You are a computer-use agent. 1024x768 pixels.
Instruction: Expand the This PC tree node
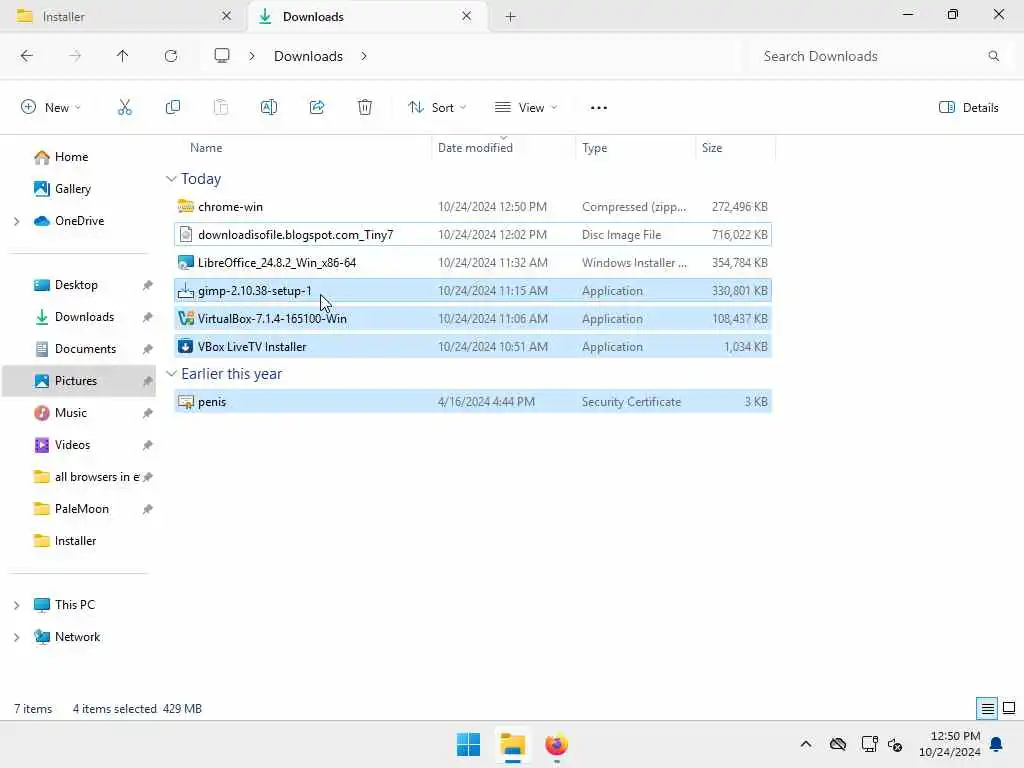[x=16, y=605]
